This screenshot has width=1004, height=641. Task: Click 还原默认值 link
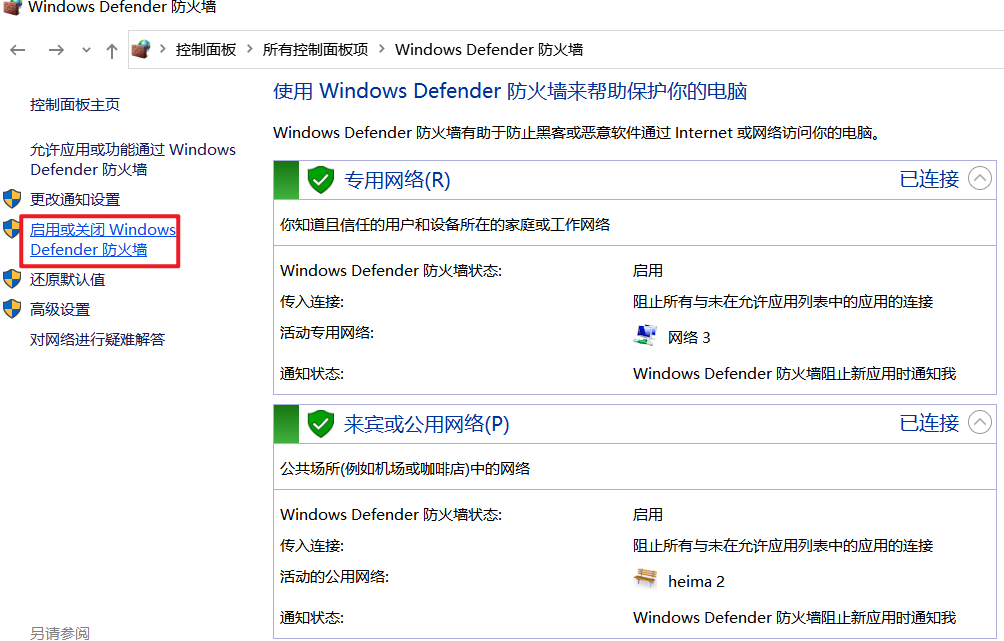pyautogui.click(x=67, y=279)
